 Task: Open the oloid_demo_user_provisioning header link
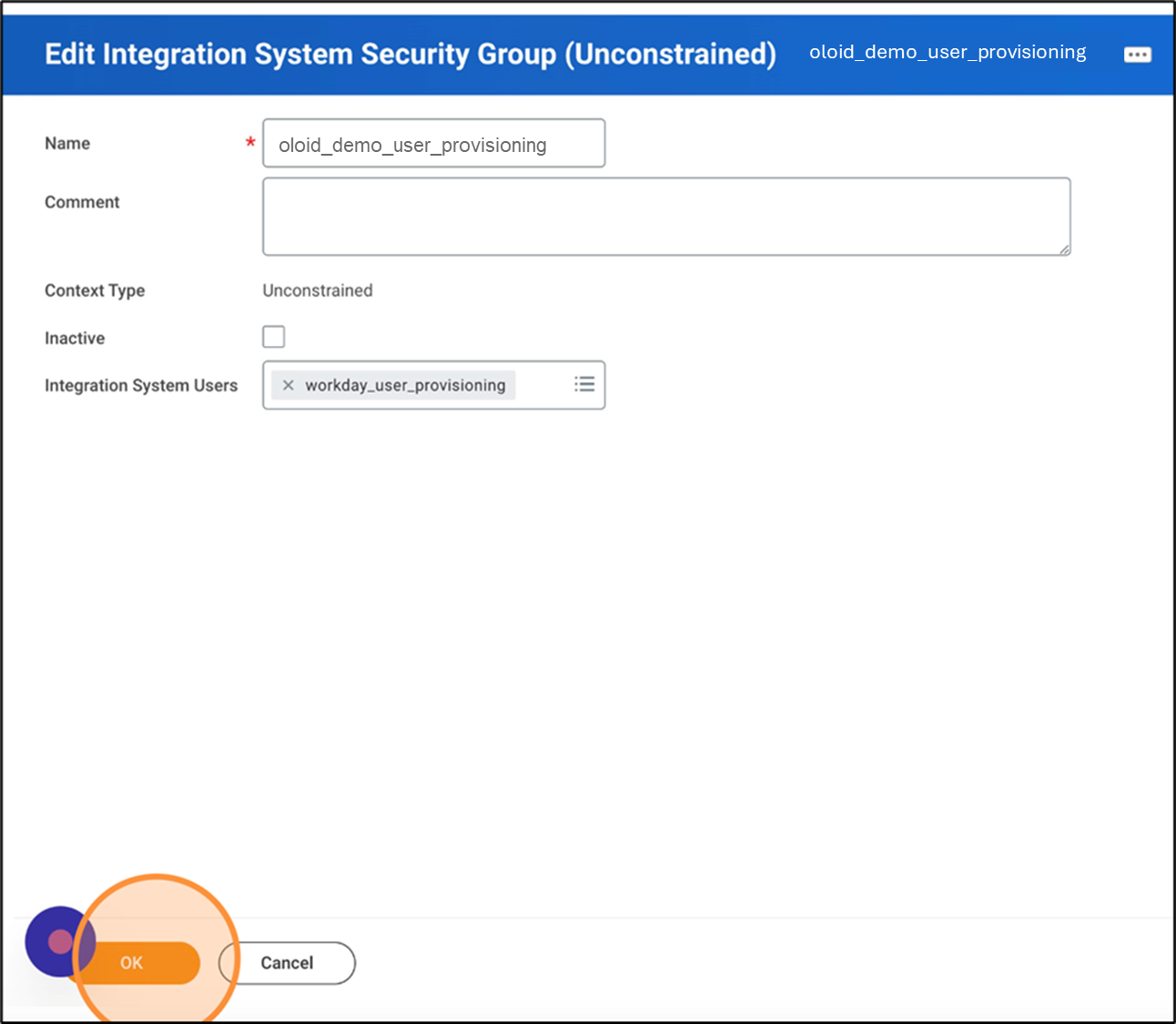[x=948, y=52]
